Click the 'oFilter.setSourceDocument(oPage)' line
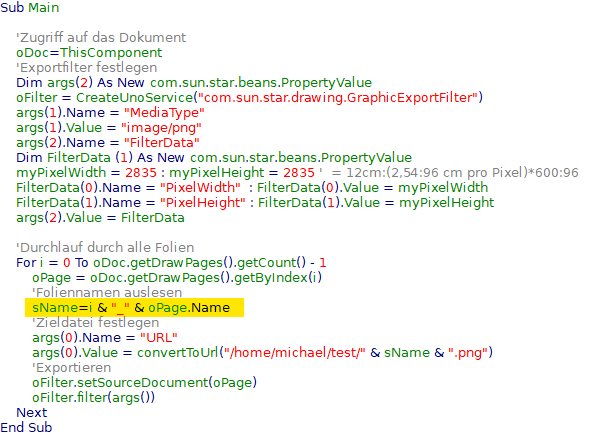This screenshot has width=597, height=437. tap(145, 383)
